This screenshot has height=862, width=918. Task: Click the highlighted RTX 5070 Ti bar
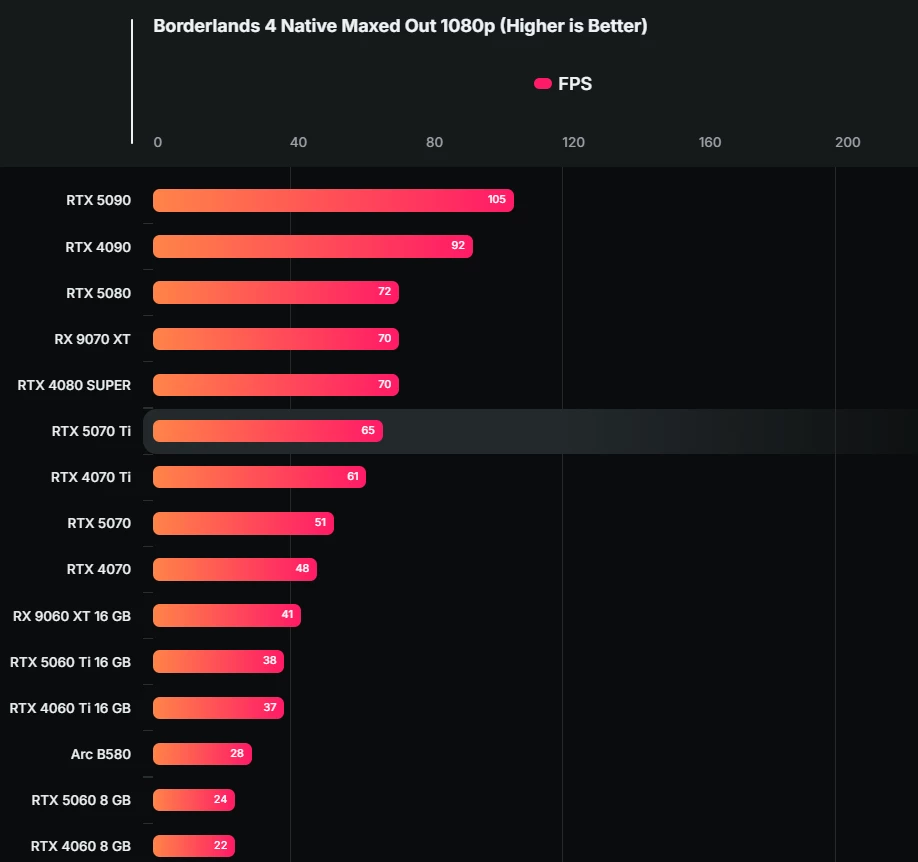(268, 431)
